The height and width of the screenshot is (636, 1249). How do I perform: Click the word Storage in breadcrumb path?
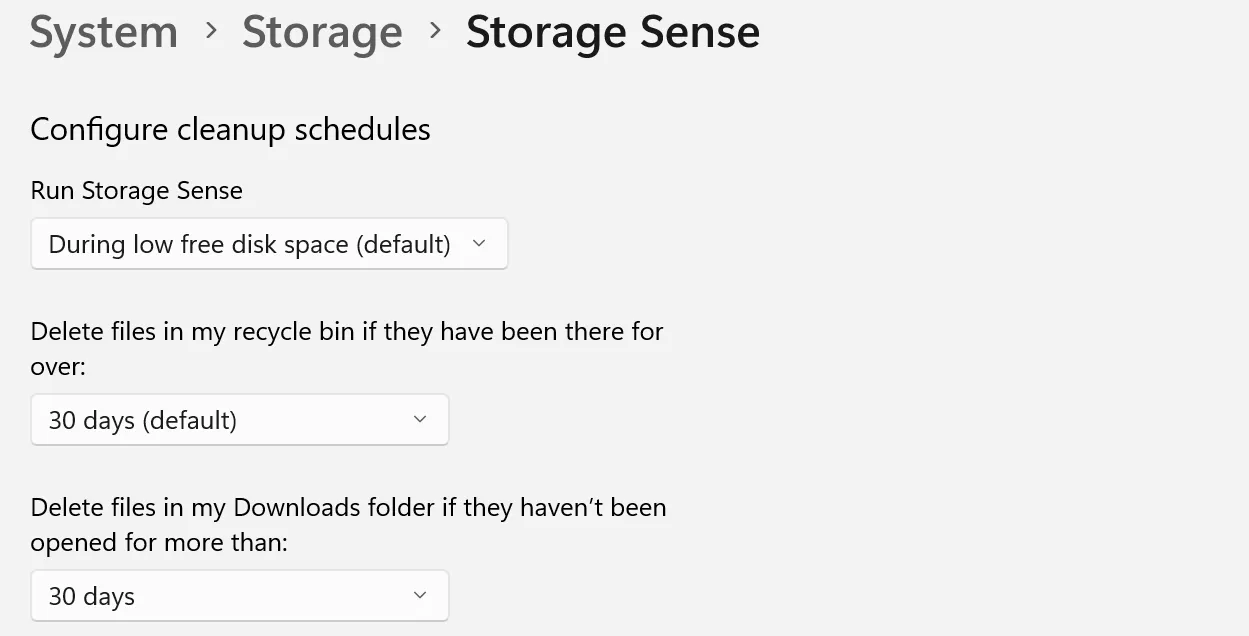[x=322, y=32]
